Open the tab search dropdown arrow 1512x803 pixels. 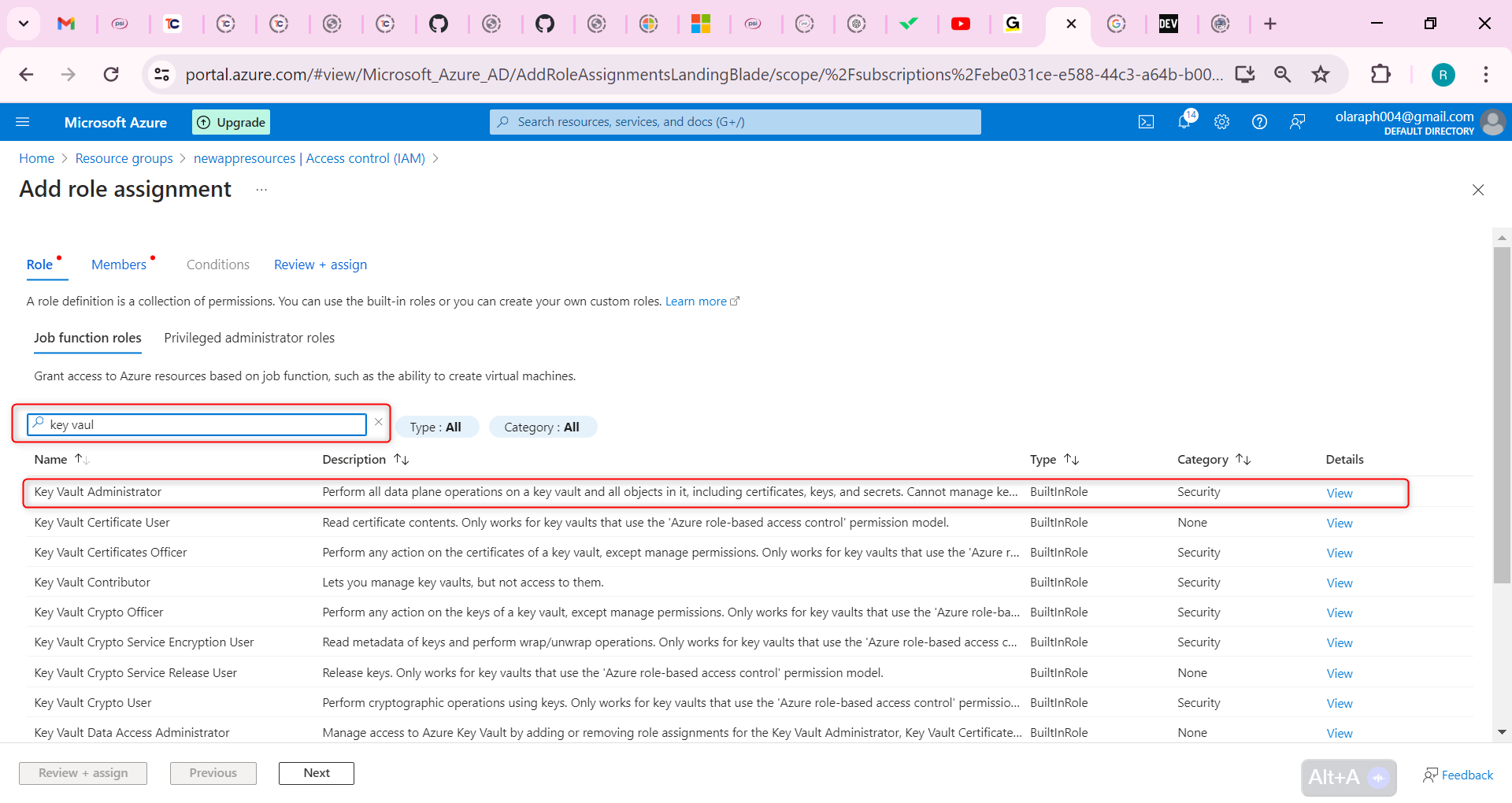(24, 24)
